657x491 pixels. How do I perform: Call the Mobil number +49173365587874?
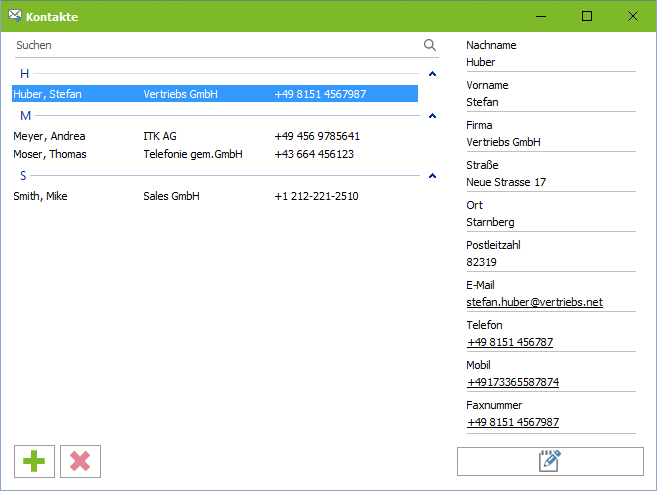(x=512, y=382)
